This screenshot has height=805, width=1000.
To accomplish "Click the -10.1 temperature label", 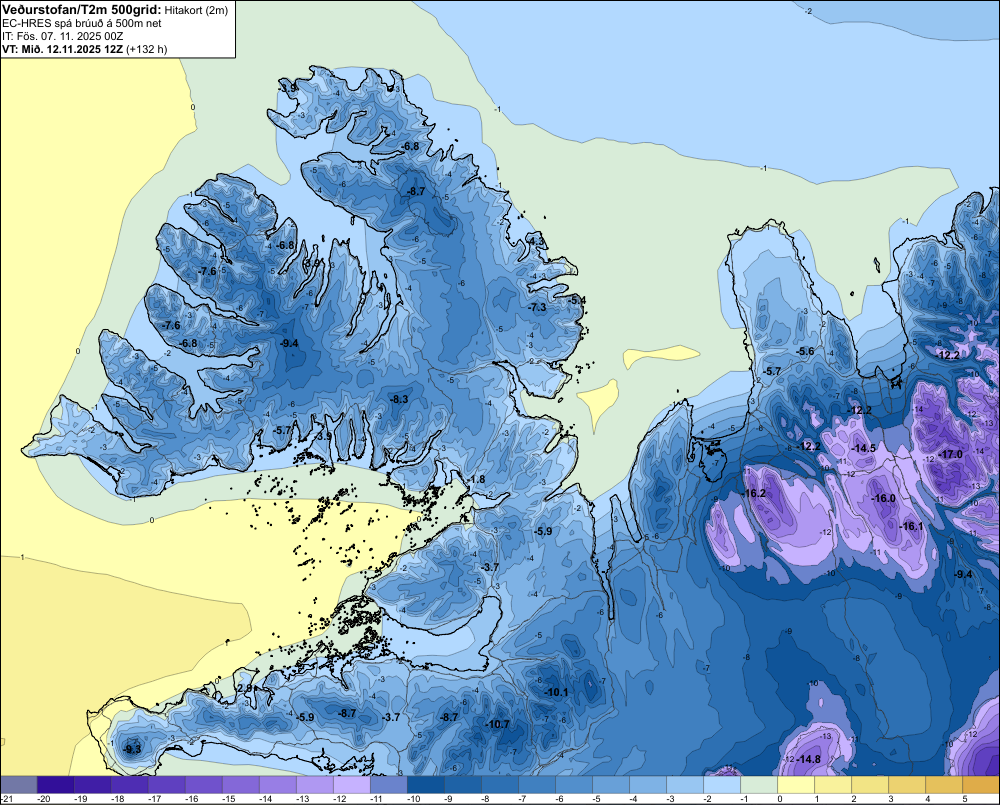I will (556, 692).
